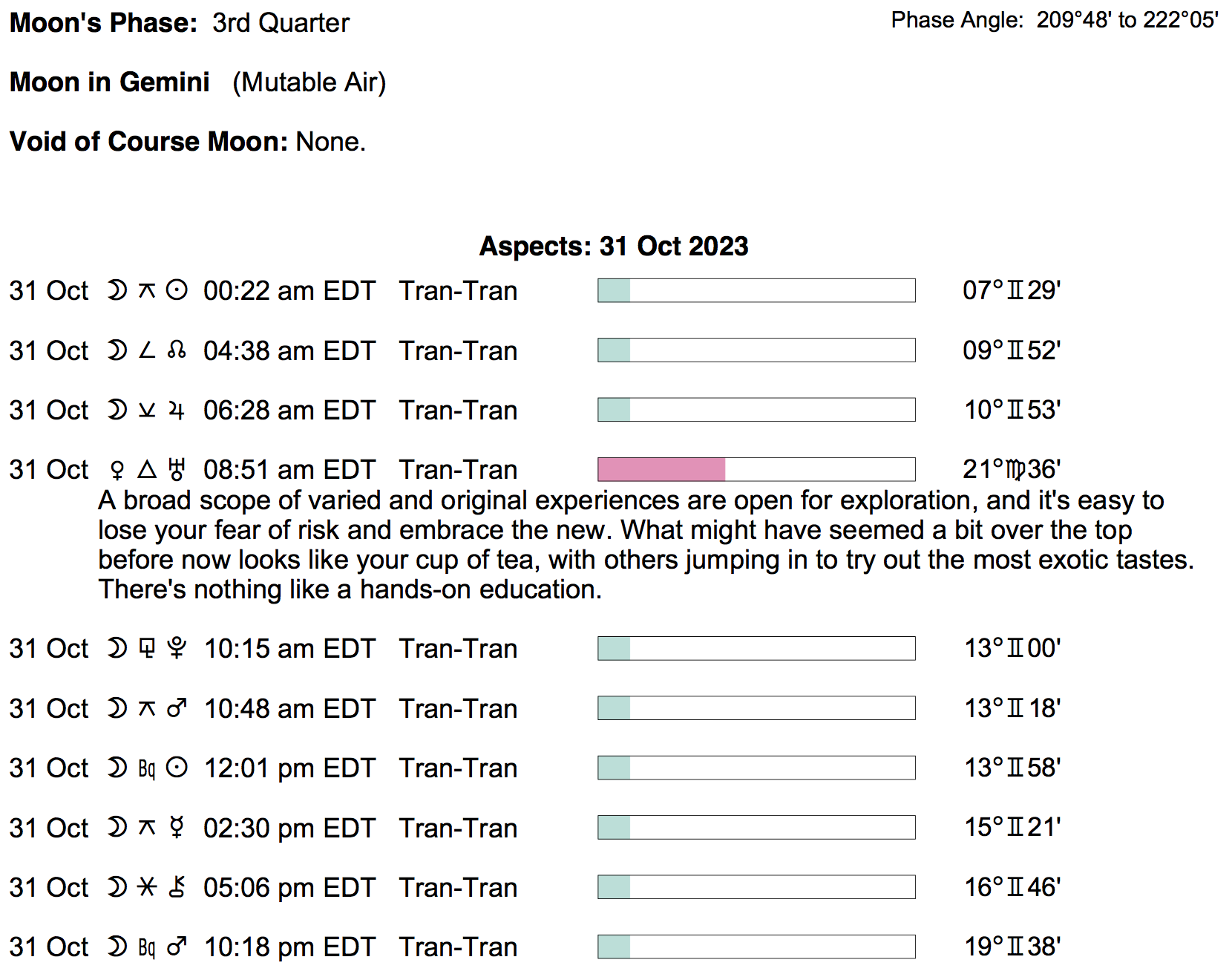1232x977 pixels.
Task: Click the sextile star symbol at 05:06 pm
Action: [147, 887]
